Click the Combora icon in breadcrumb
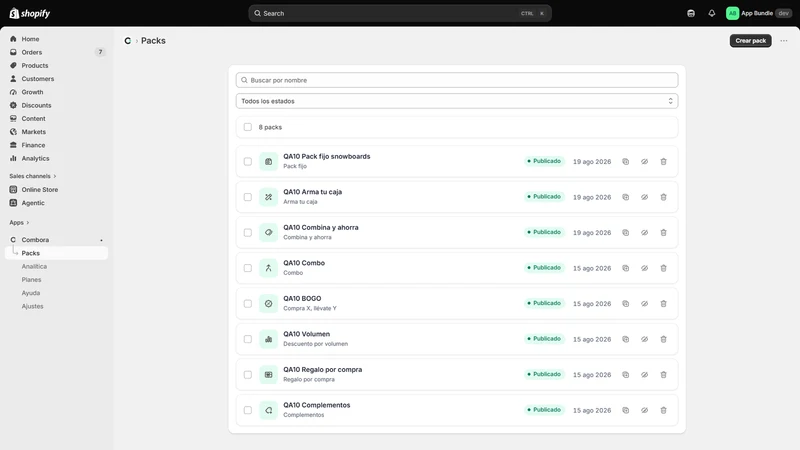 (128, 41)
